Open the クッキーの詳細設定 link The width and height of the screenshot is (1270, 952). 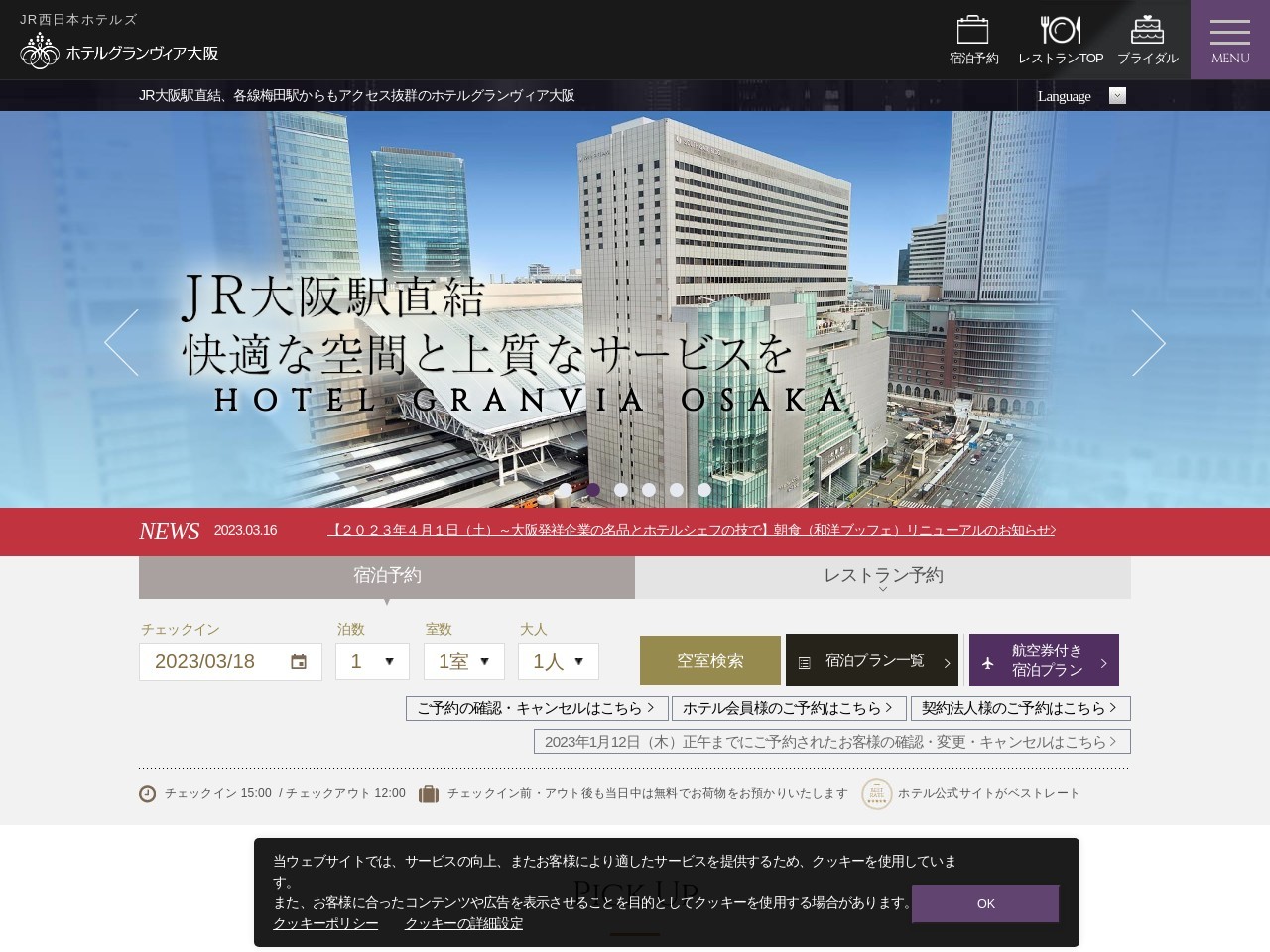coord(463,923)
